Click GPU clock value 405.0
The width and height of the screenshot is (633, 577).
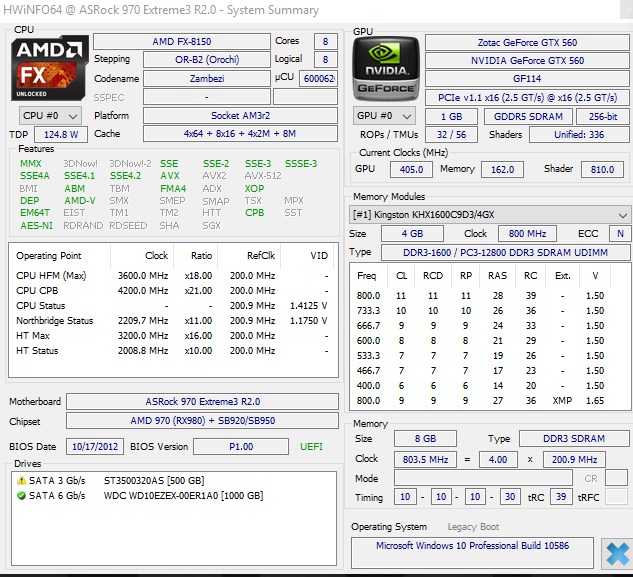411,169
